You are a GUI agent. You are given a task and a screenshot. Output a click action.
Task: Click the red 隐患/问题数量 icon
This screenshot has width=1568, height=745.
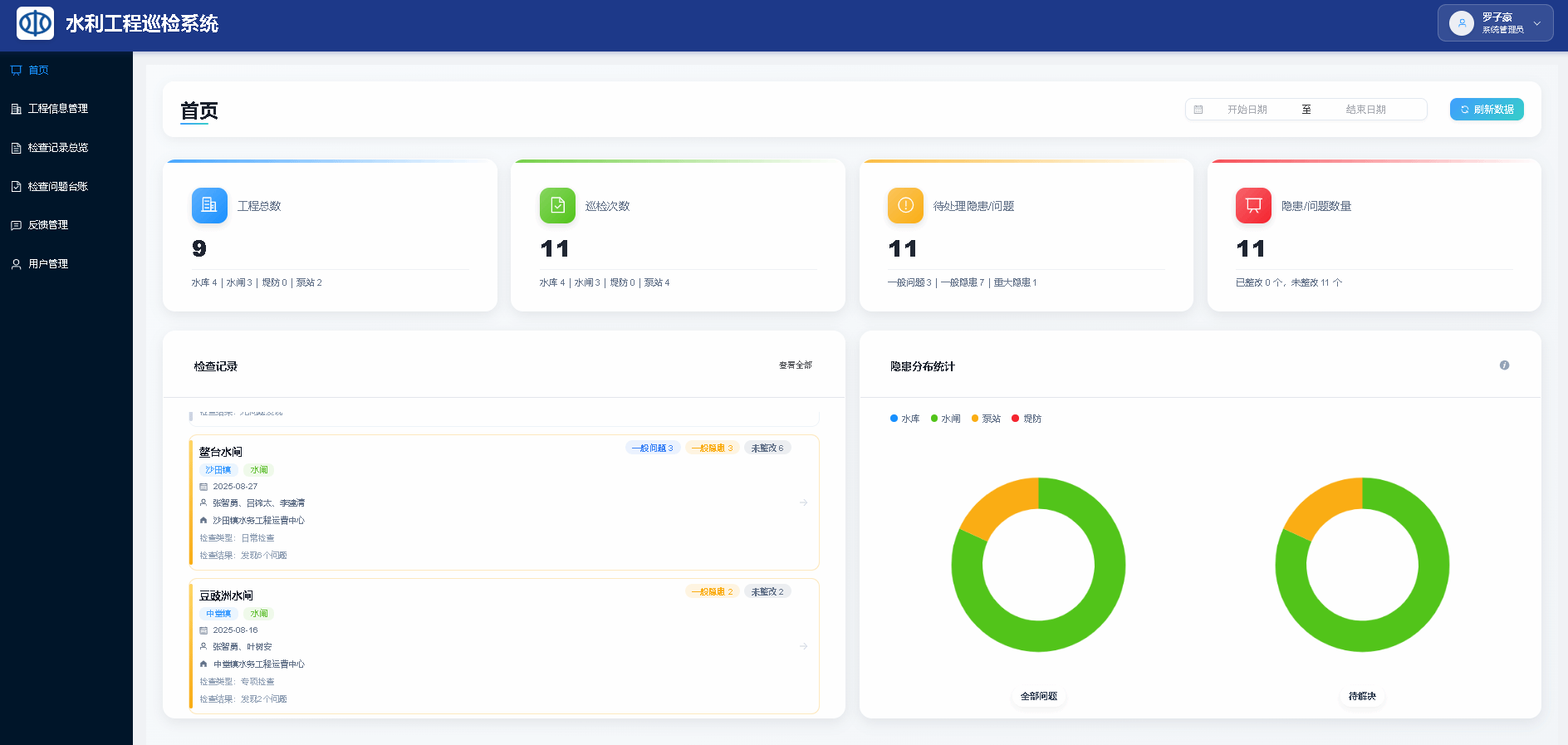(1253, 206)
